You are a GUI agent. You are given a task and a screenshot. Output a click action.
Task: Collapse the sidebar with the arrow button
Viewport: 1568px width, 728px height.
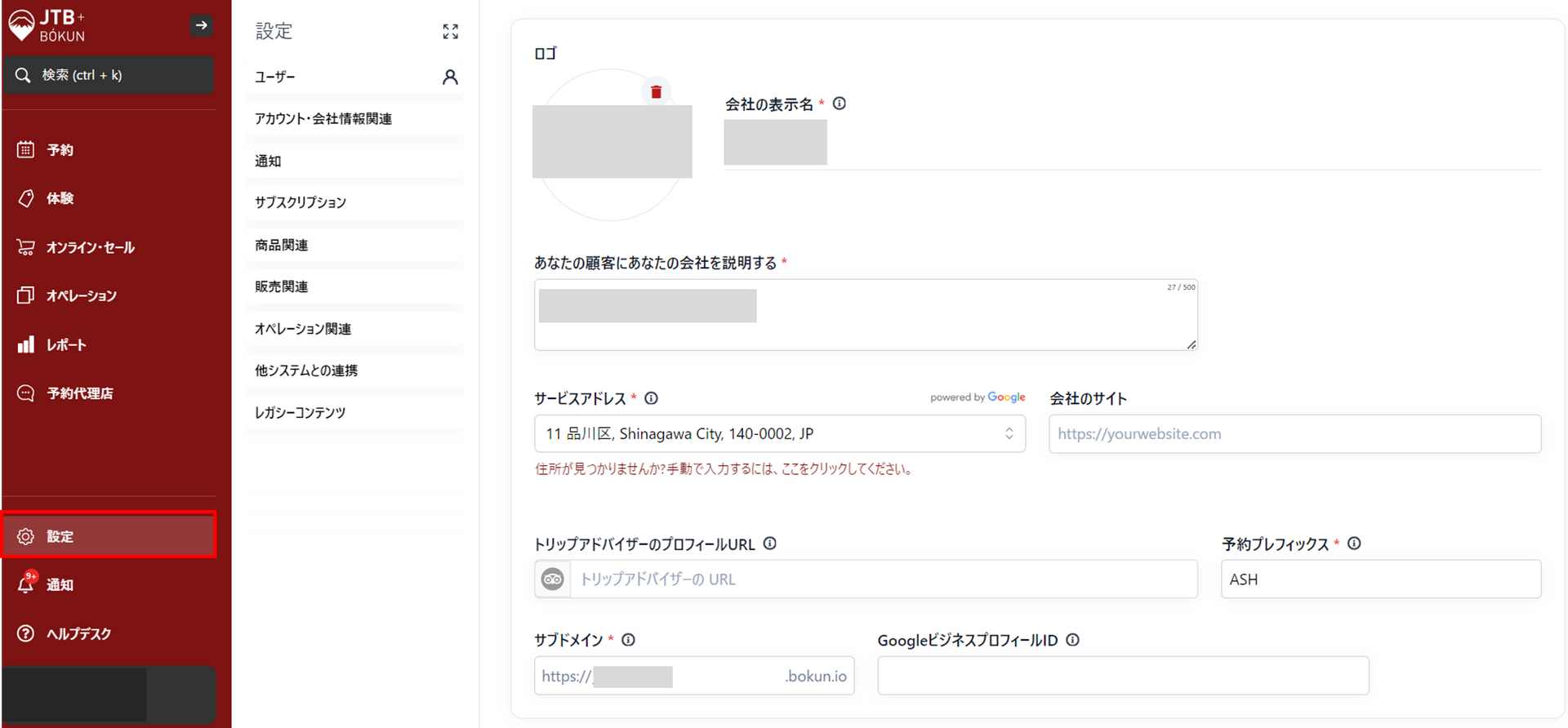pos(201,25)
